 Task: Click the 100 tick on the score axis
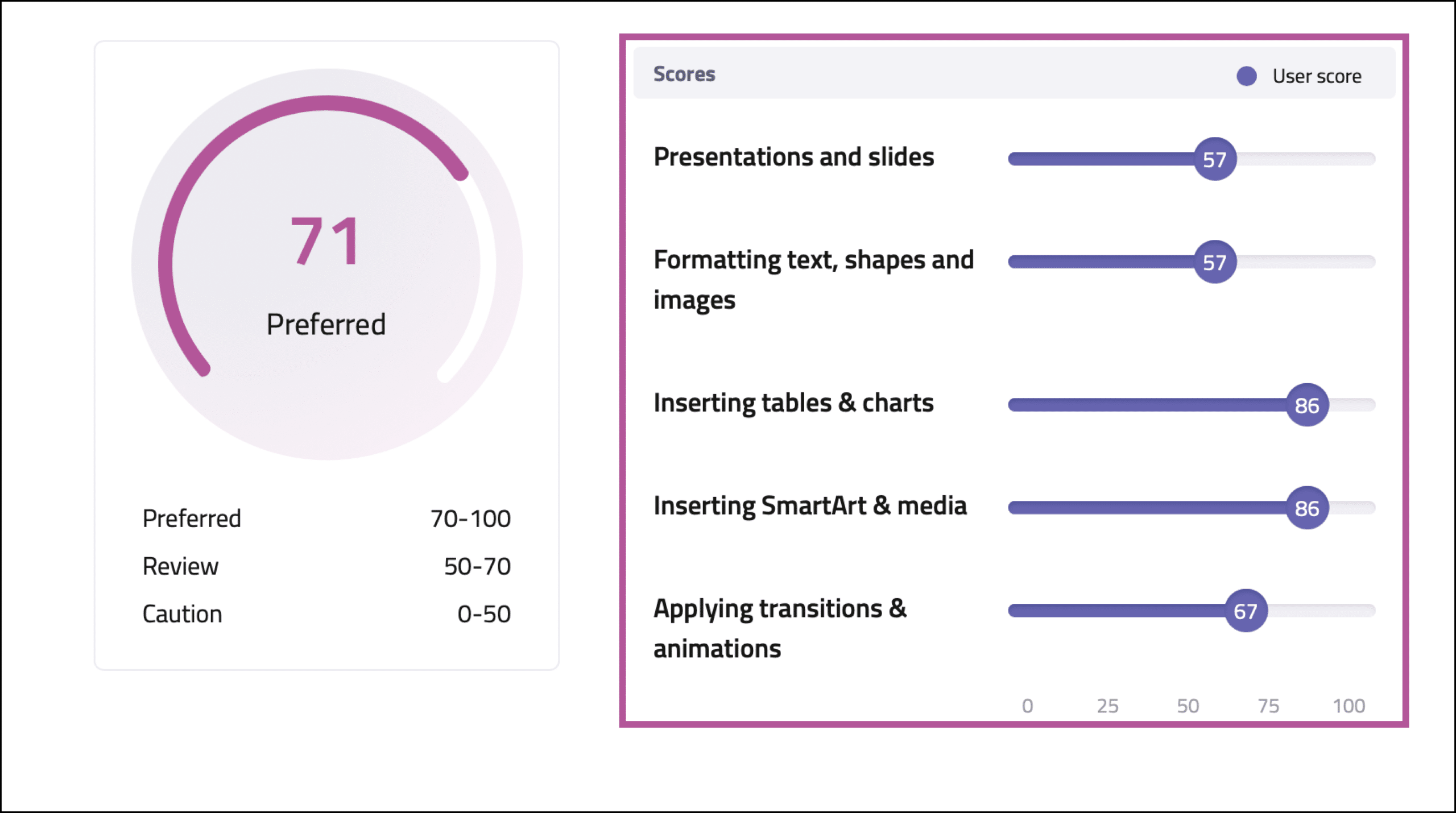[1349, 706]
